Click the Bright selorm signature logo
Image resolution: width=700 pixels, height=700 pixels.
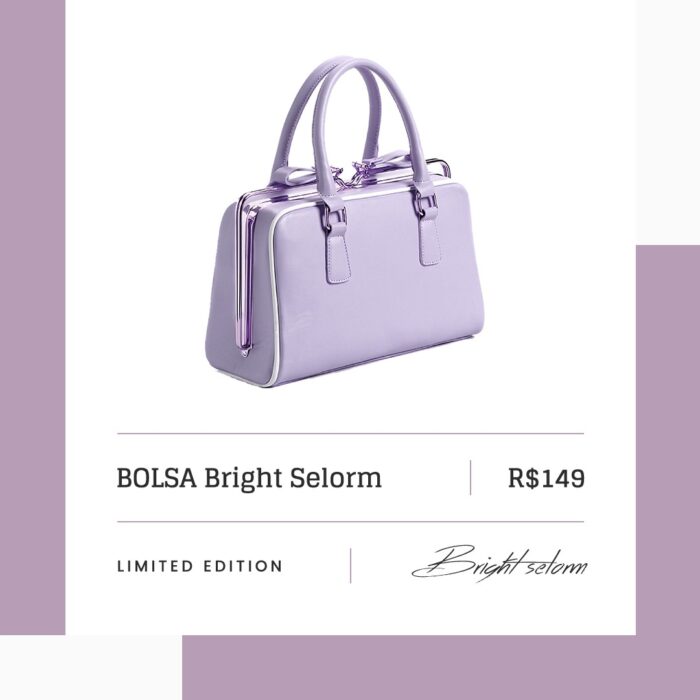[499, 563]
